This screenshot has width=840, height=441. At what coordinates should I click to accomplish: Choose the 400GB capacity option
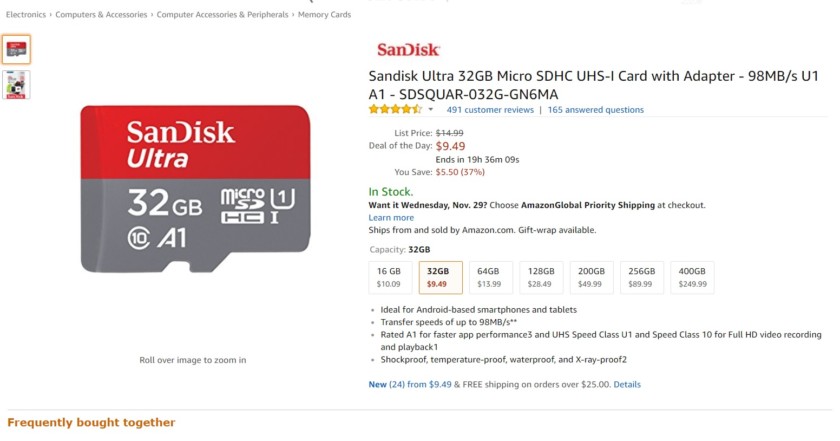692,277
